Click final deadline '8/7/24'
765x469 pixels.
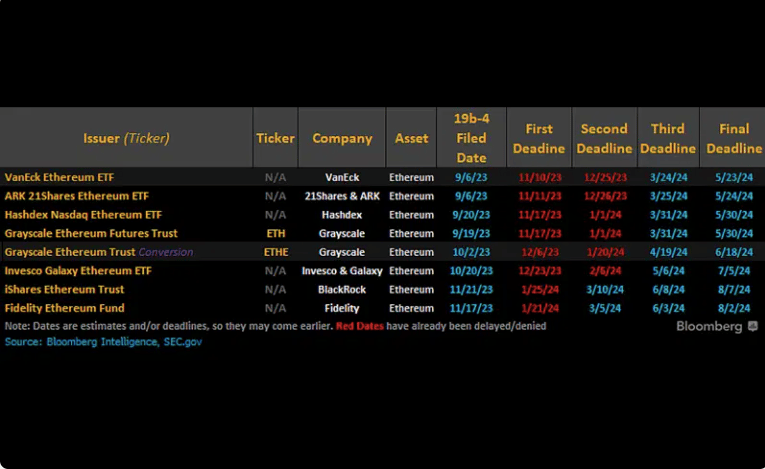point(734,289)
